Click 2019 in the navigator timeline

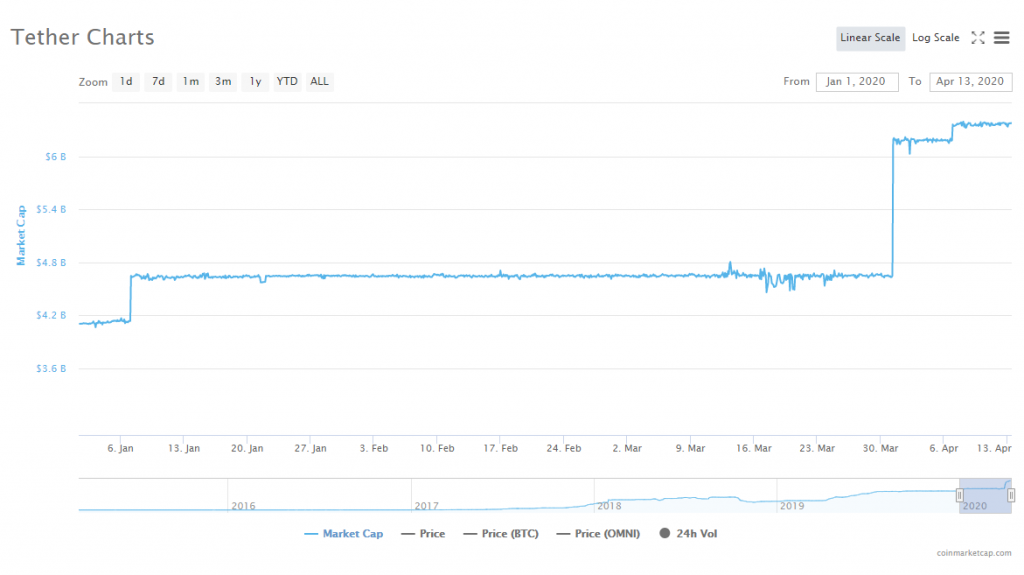[x=792, y=506]
